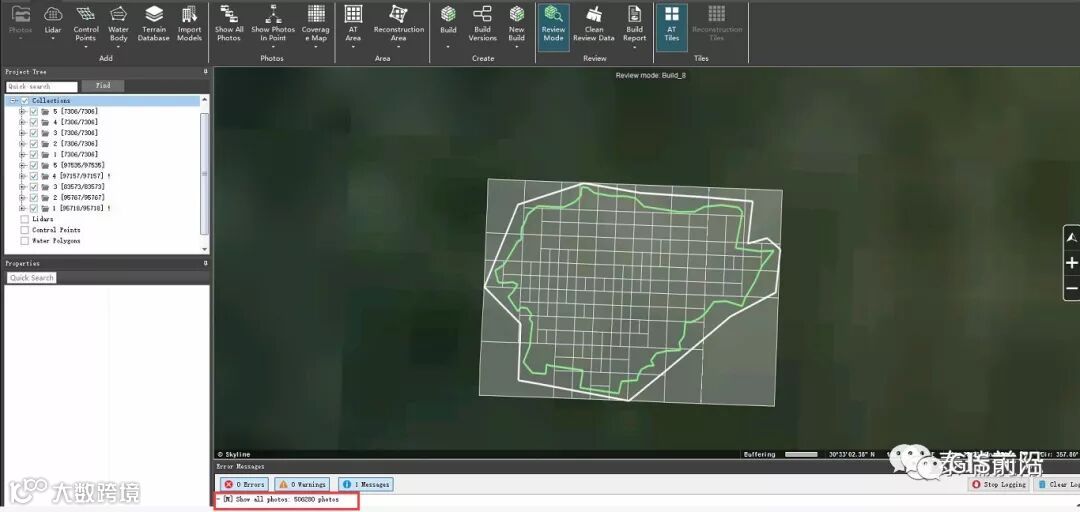Click the Properties Quick Search field

point(32,278)
